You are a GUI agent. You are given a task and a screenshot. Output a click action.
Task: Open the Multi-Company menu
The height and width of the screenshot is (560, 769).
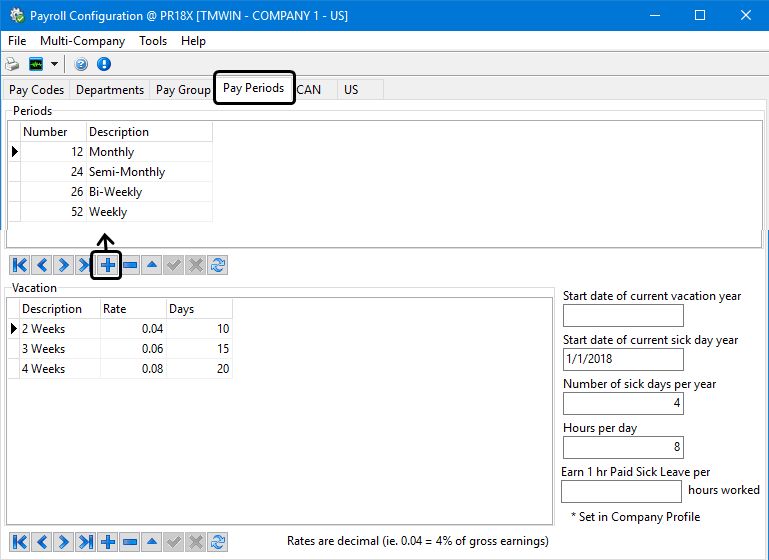(x=83, y=41)
